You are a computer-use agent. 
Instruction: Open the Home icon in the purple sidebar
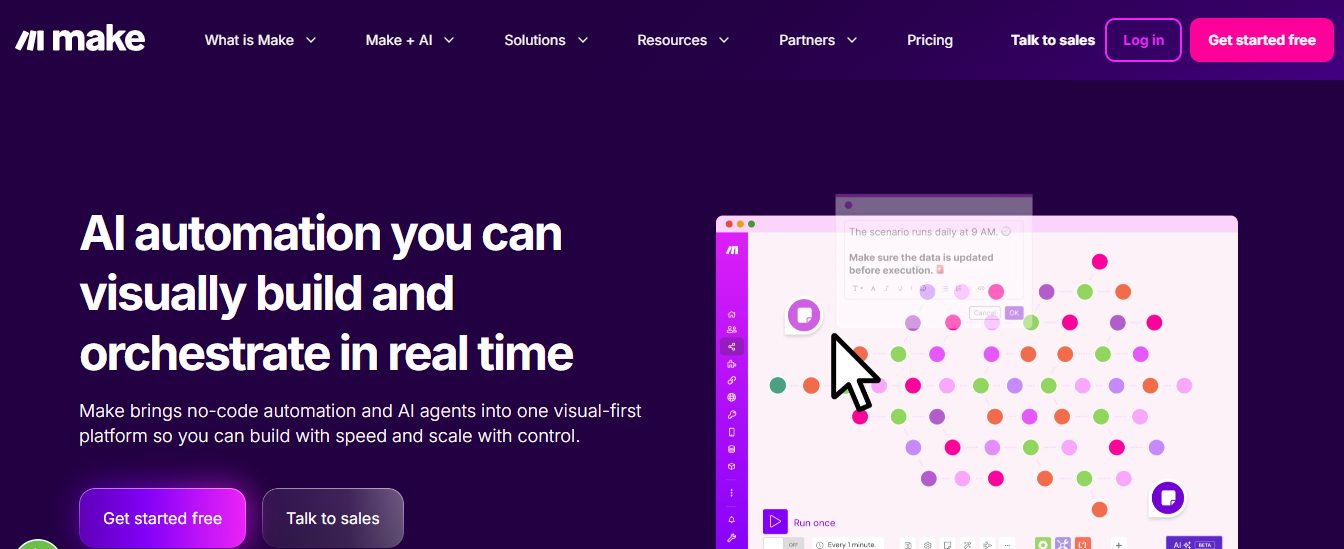tap(732, 314)
